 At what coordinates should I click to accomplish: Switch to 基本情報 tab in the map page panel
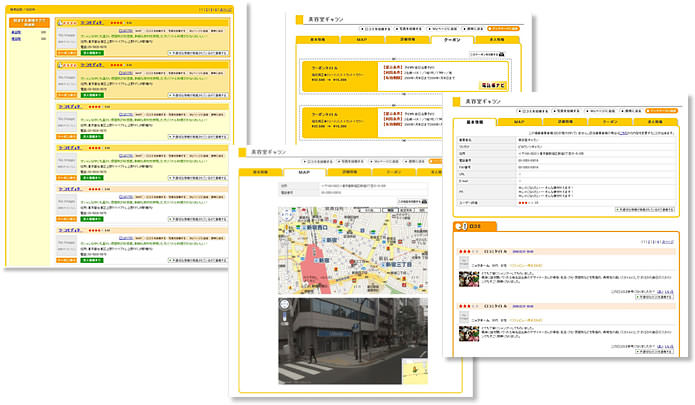[260, 172]
